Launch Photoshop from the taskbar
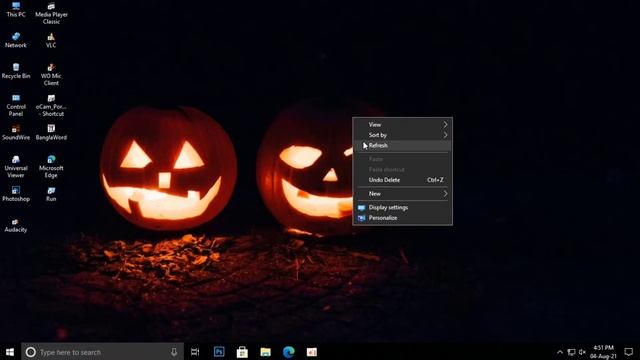 (x=219, y=352)
